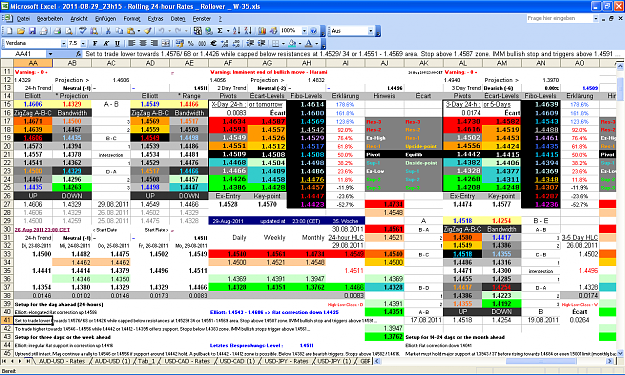Open the Bearbeiten menu
The image size is (625, 375).
tap(50, 18)
